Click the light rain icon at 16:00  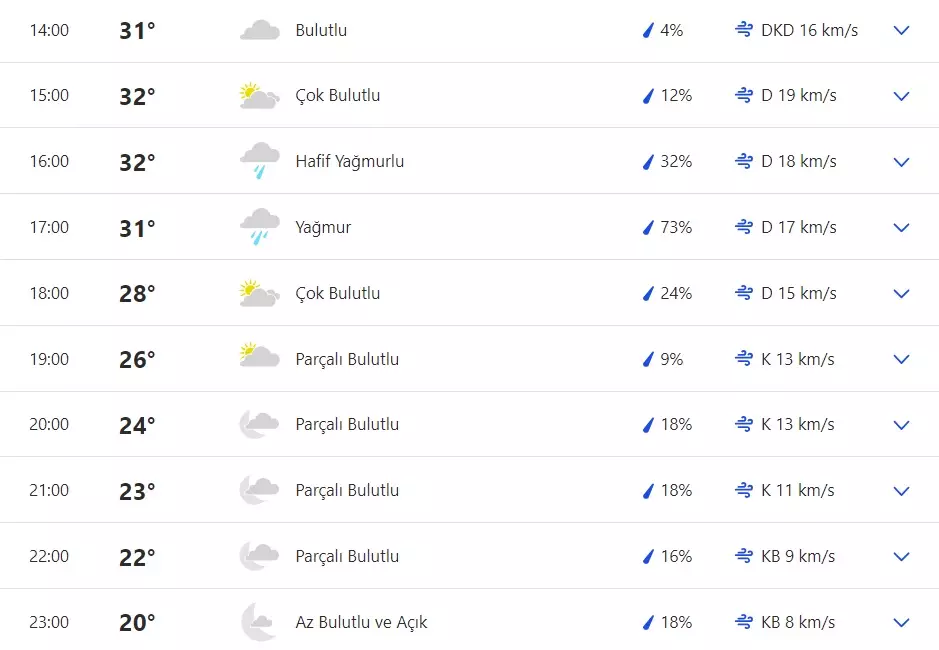pyautogui.click(x=259, y=160)
